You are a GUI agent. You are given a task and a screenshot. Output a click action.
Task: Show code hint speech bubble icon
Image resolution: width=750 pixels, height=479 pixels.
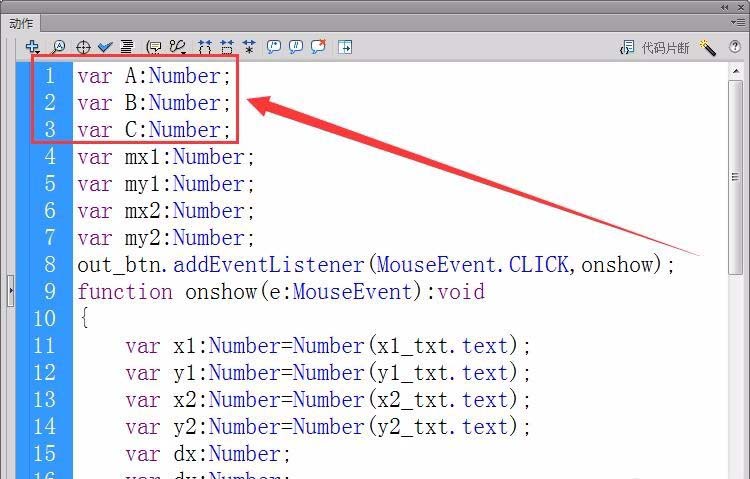pos(154,47)
